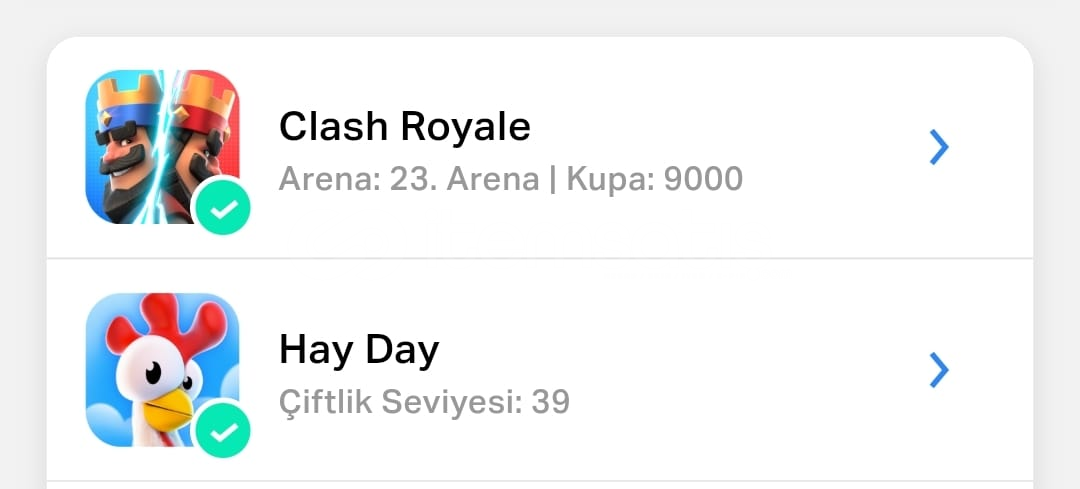Viewport: 1080px width, 489px height.
Task: Click the "Kupa: 9000" trophy count text
Action: coord(654,180)
